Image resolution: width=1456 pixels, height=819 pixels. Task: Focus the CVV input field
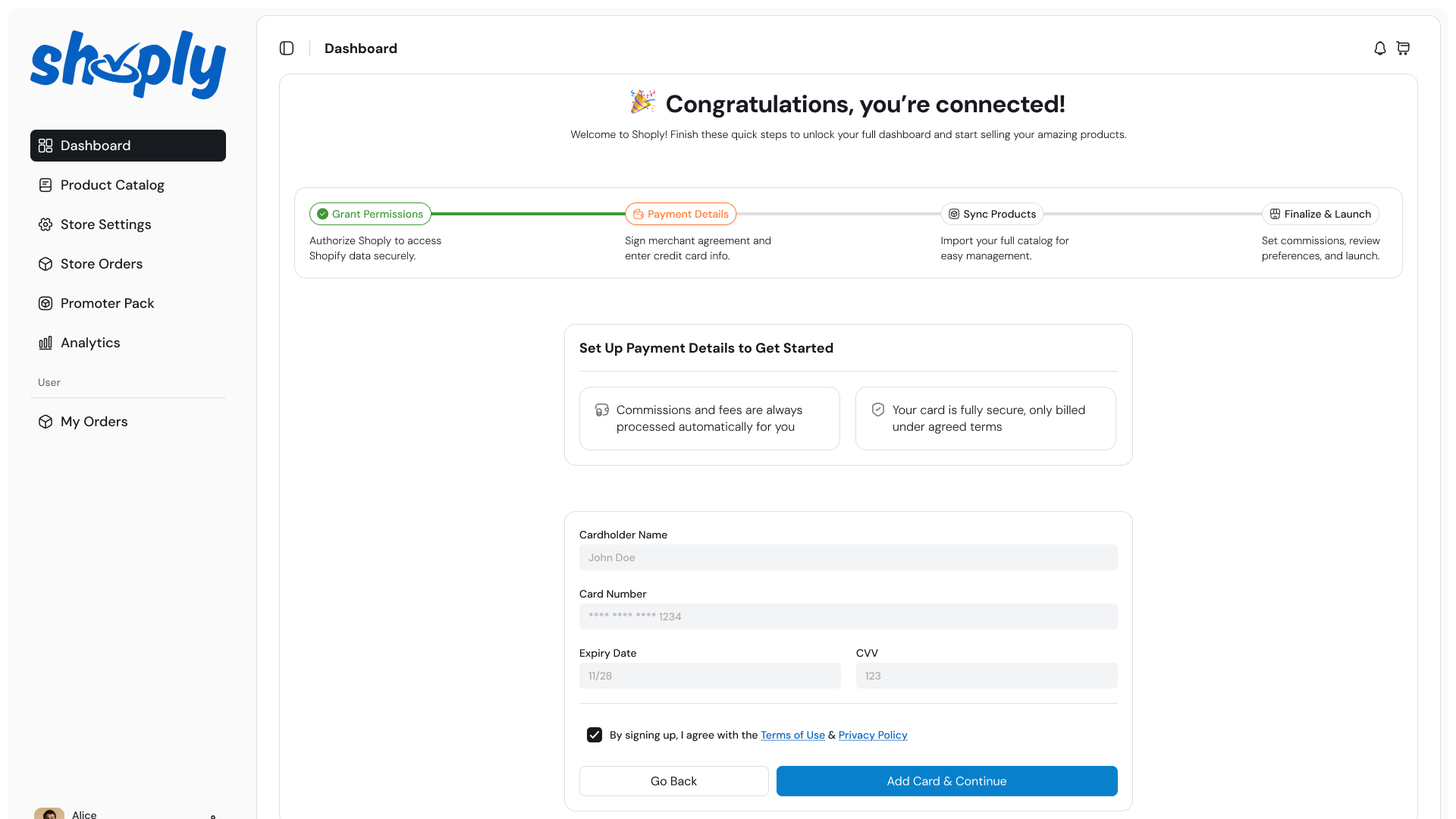point(987,676)
